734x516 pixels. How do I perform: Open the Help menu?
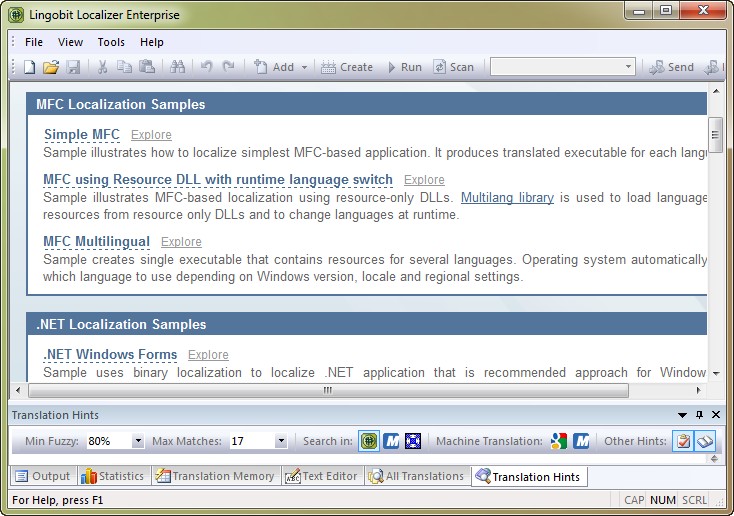152,42
